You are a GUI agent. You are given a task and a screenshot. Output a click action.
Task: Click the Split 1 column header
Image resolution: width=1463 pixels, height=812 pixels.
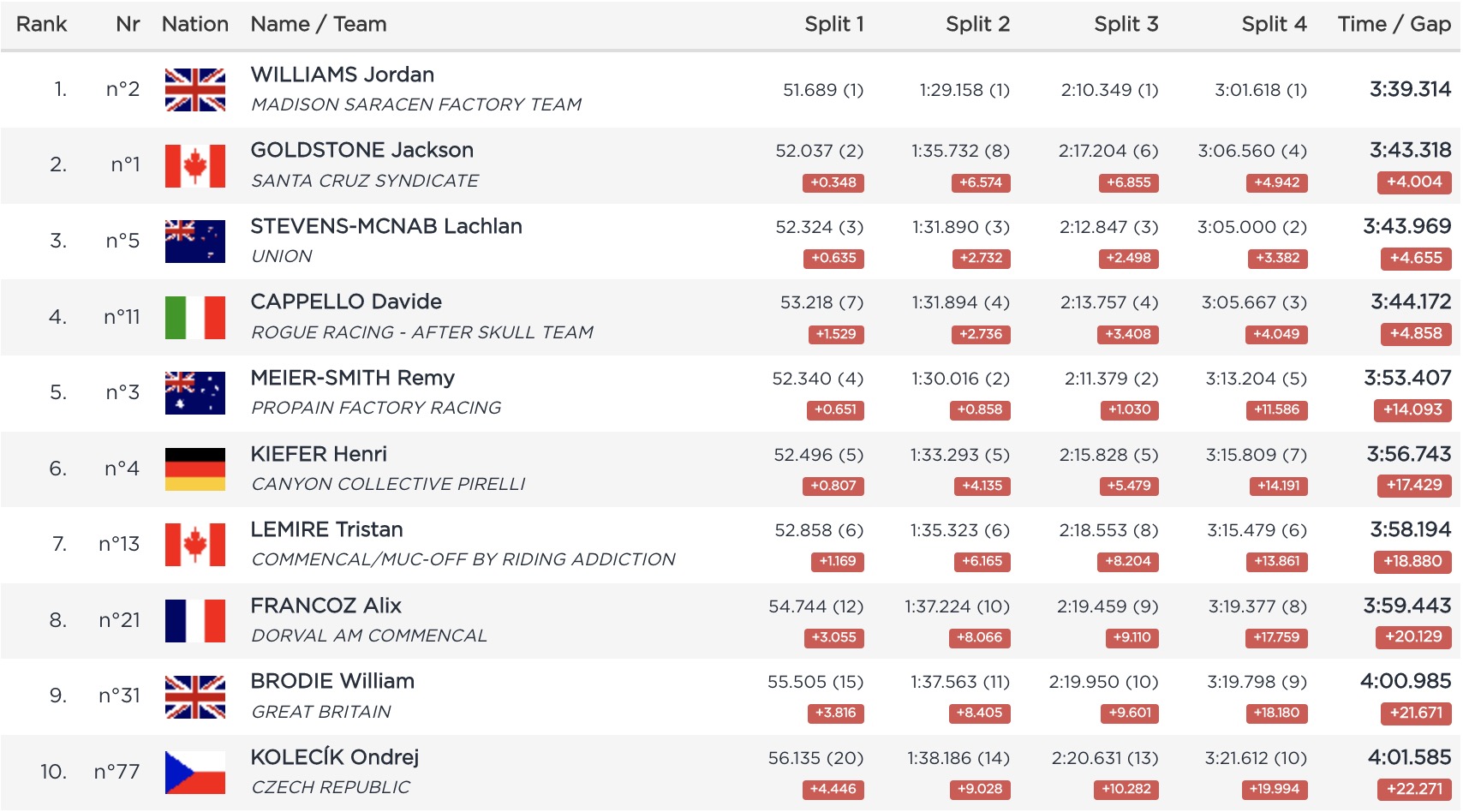pos(833,24)
